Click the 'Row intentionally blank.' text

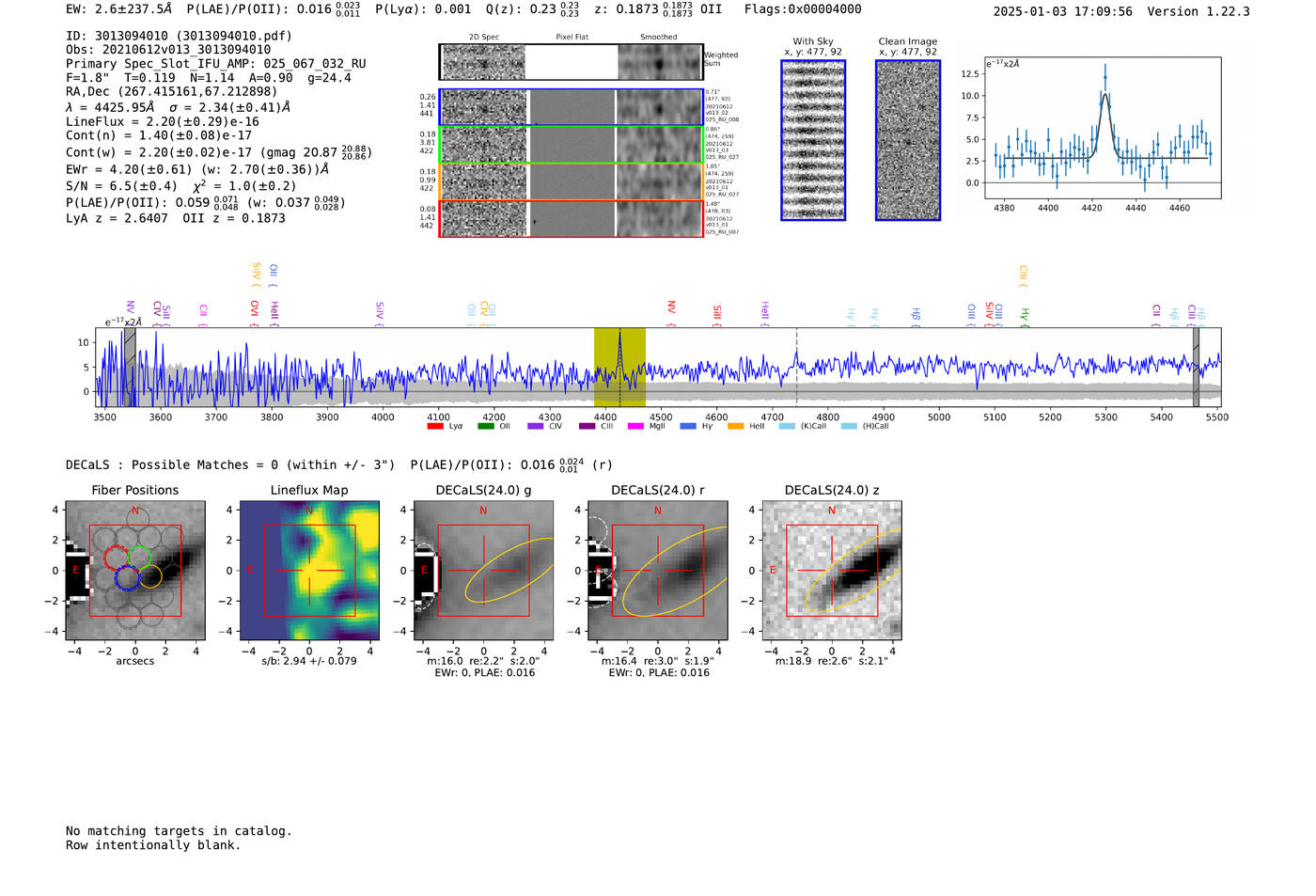[x=153, y=845]
